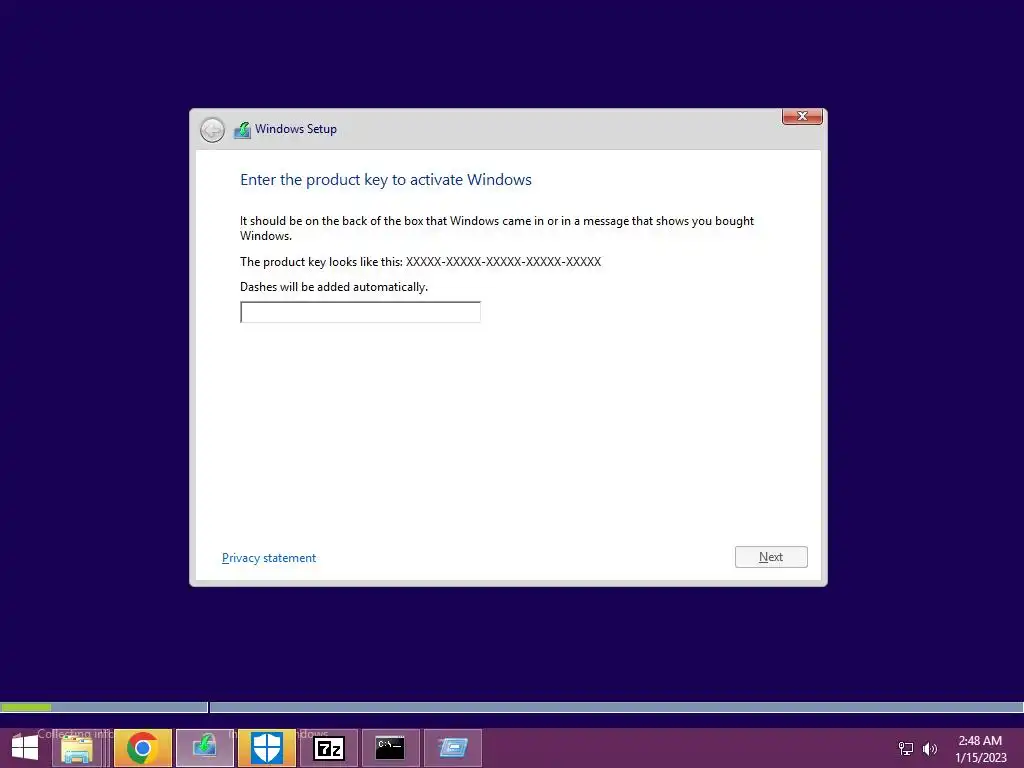Click the Windows Setup title icon
Viewport: 1024px width, 768px height.
click(242, 130)
